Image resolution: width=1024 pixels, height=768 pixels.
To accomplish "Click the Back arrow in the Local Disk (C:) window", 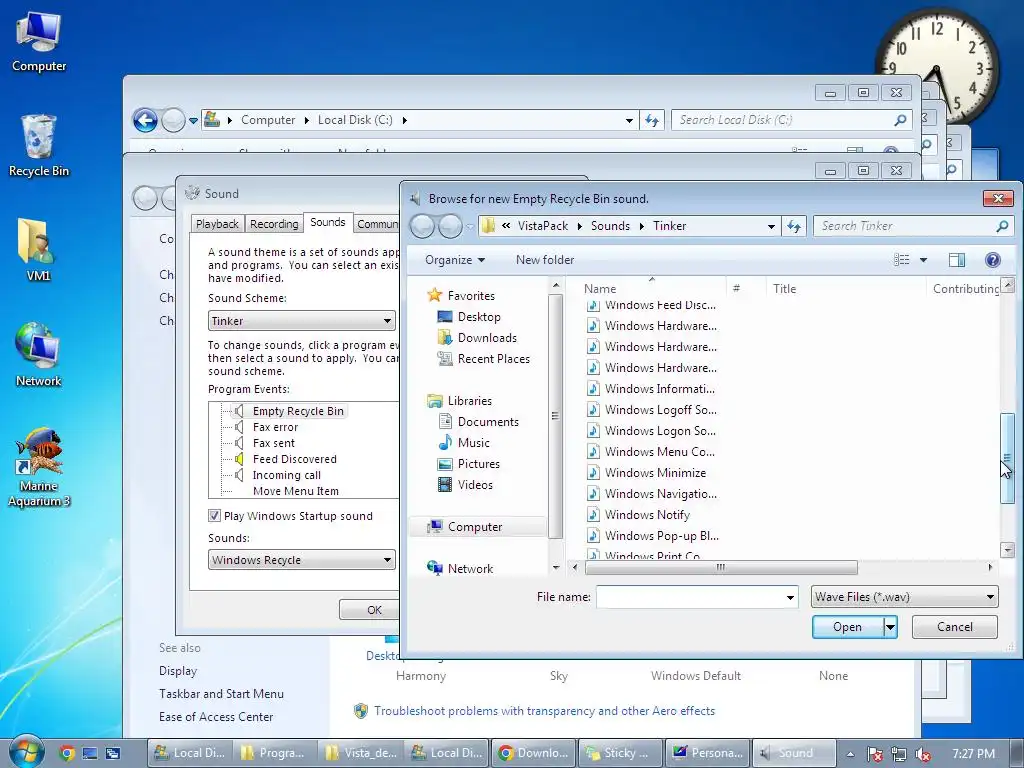I will click(145, 120).
